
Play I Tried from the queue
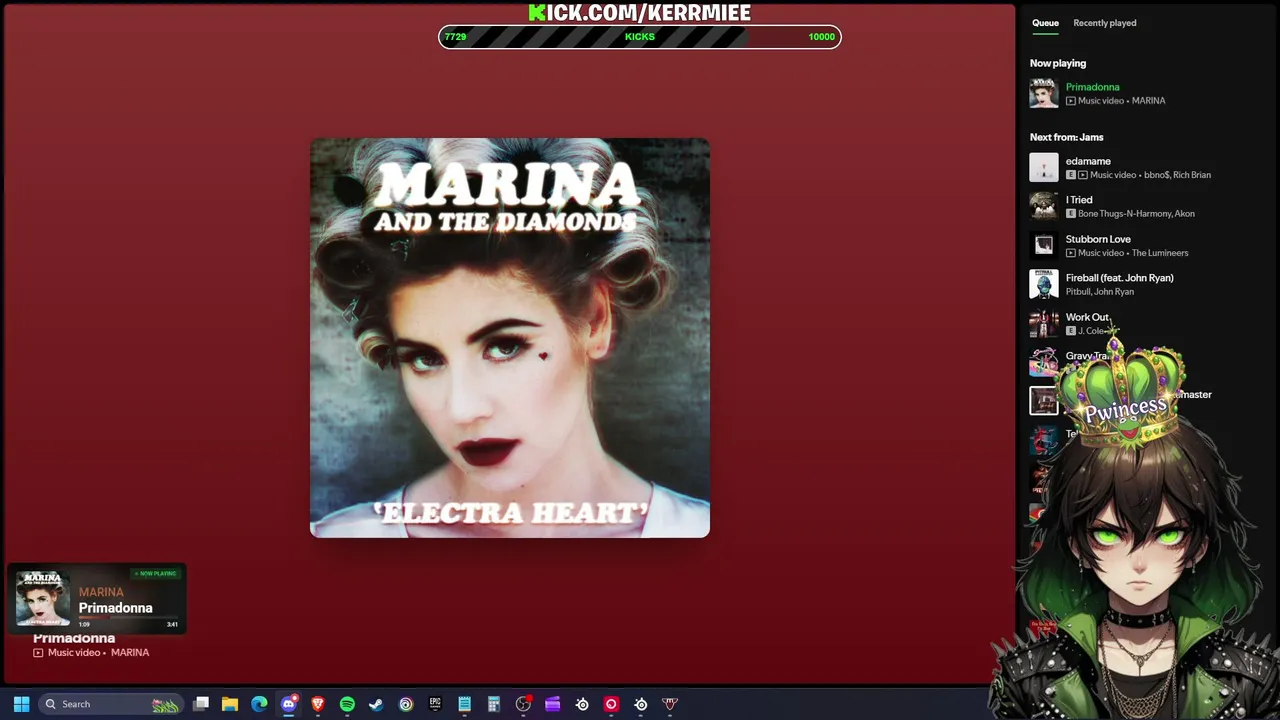coord(1079,200)
